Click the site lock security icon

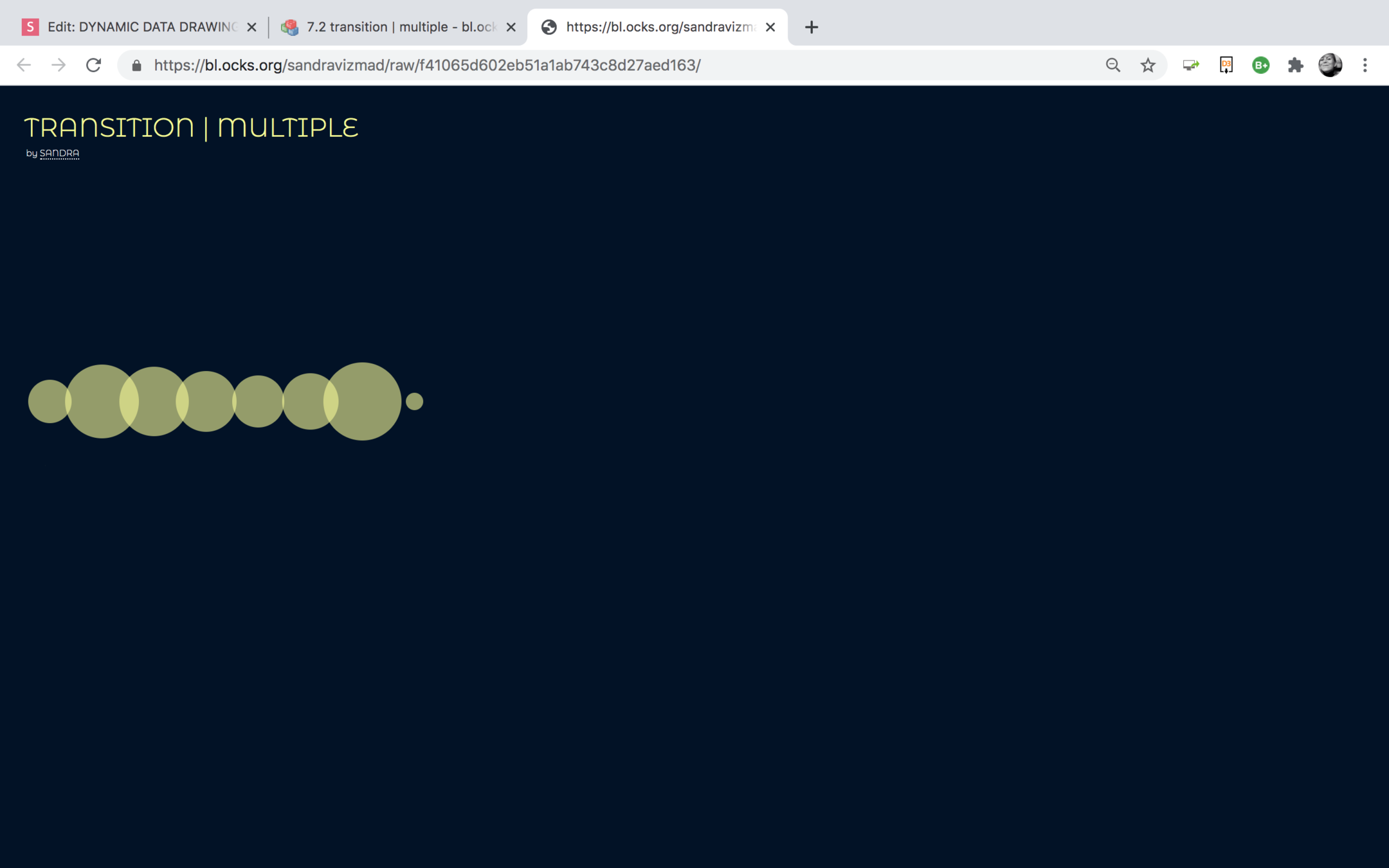click(x=136, y=65)
